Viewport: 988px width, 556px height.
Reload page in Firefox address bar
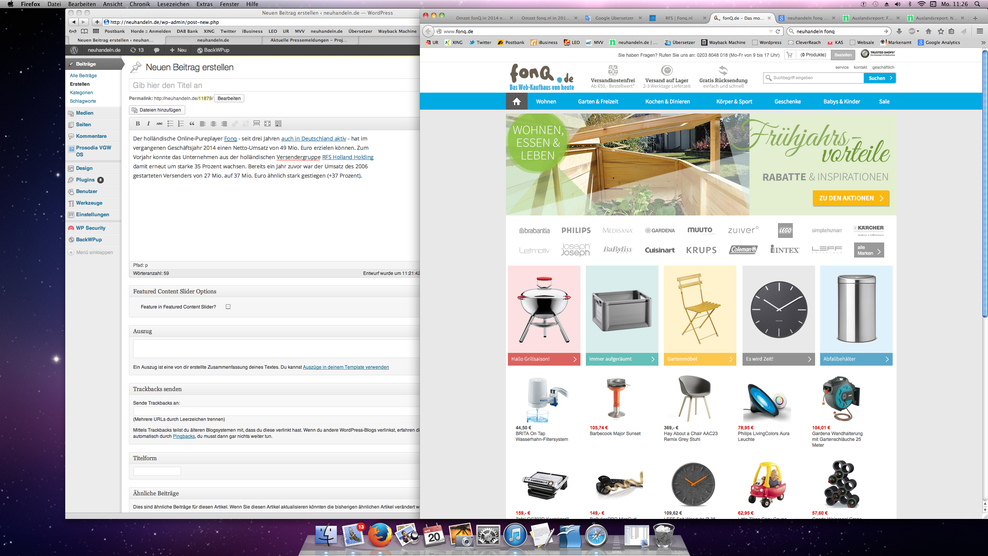[x=778, y=31]
